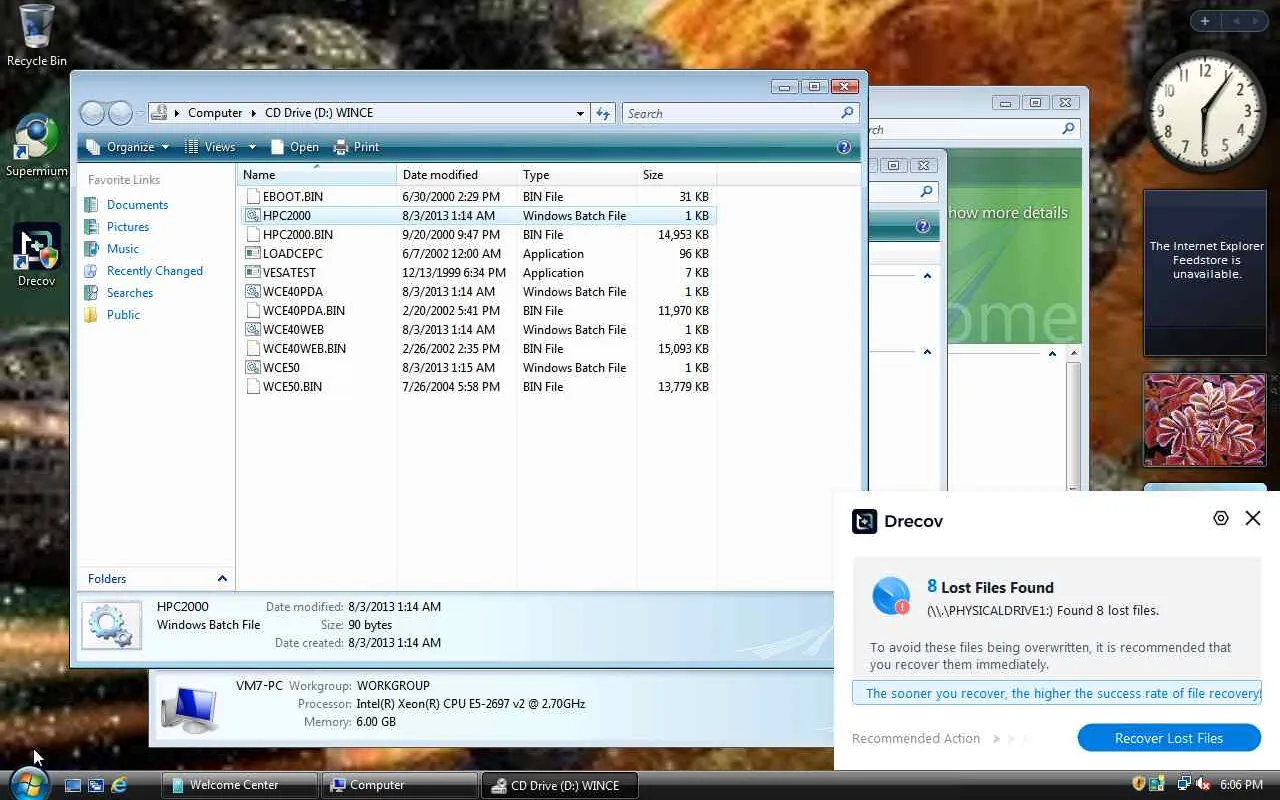Open explorer help question mark icon
Screen dimensions: 1280x800
(x=844, y=147)
